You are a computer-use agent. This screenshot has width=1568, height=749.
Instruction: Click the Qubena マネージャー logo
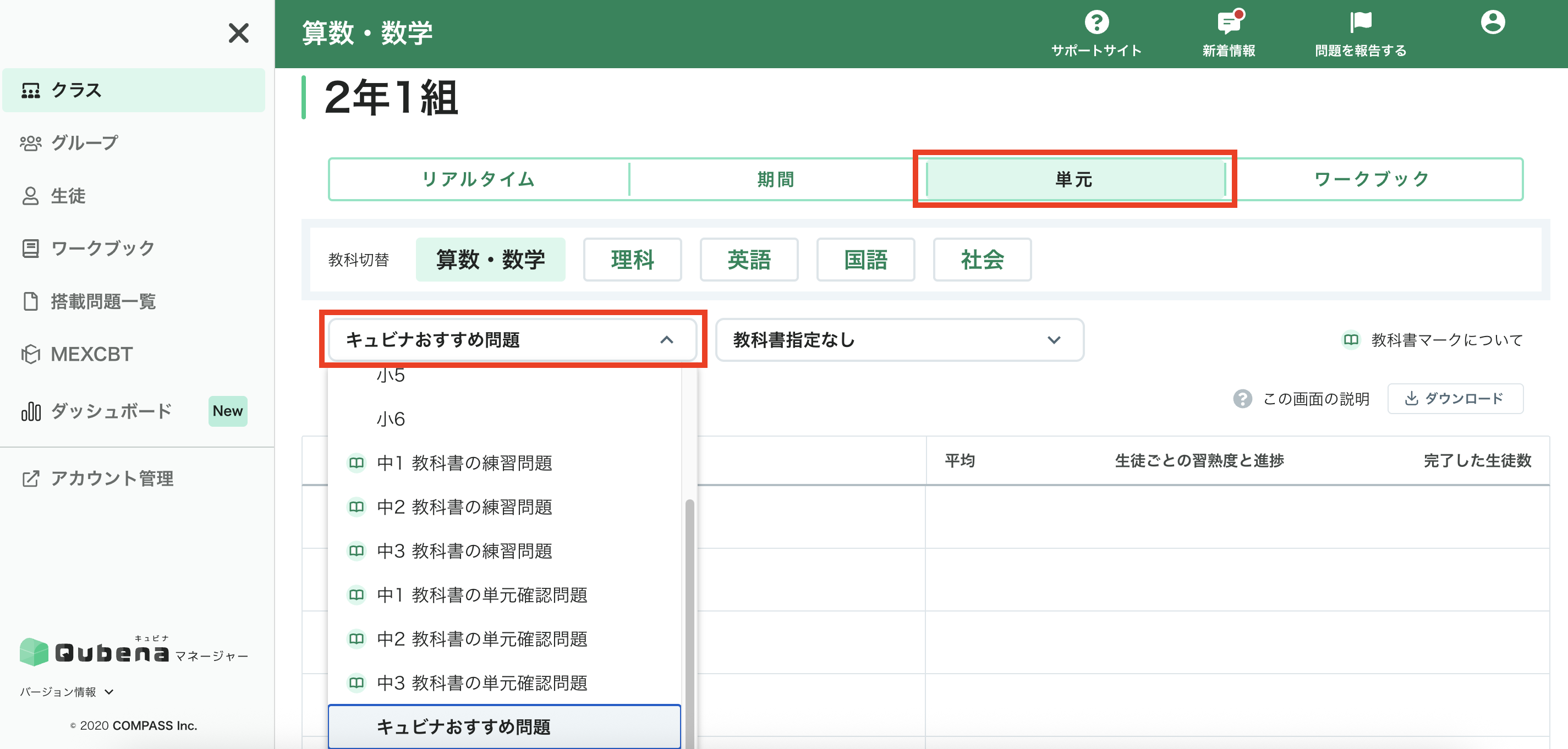(134, 651)
